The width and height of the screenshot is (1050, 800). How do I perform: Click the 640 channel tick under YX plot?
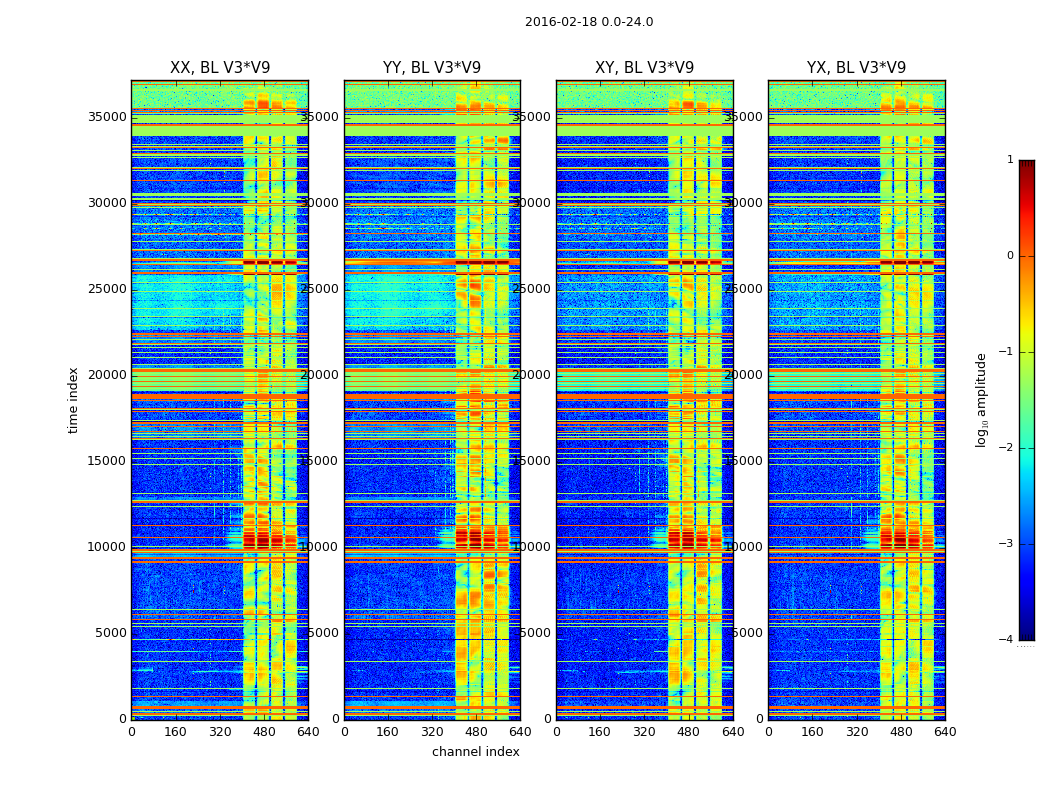(x=945, y=732)
